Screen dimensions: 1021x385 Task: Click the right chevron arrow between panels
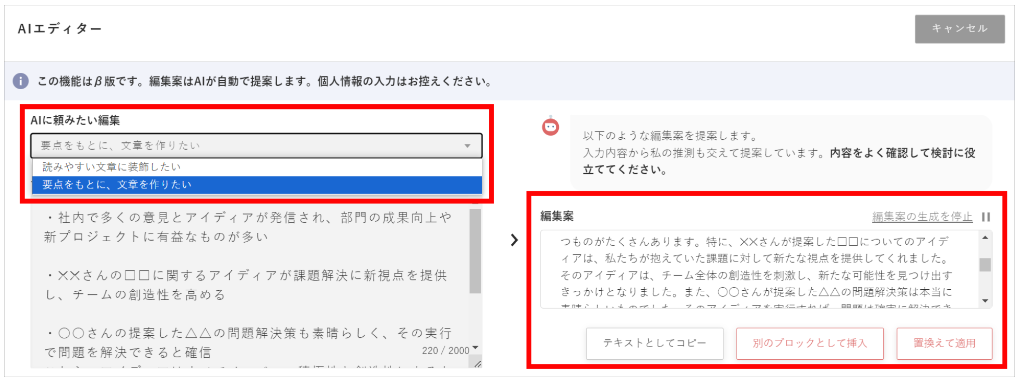[514, 240]
